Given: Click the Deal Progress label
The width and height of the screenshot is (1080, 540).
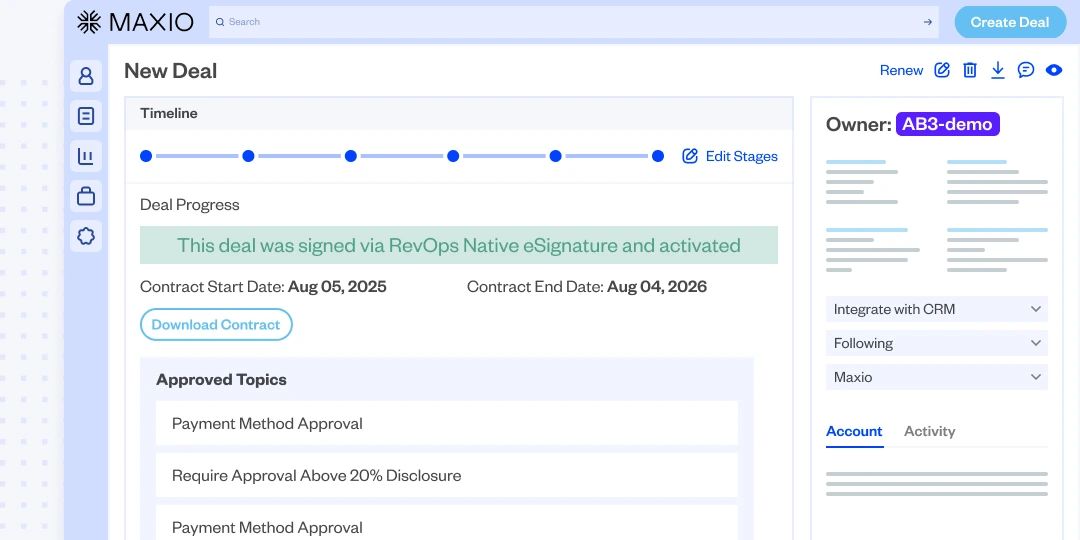Looking at the screenshot, I should click(x=189, y=205).
